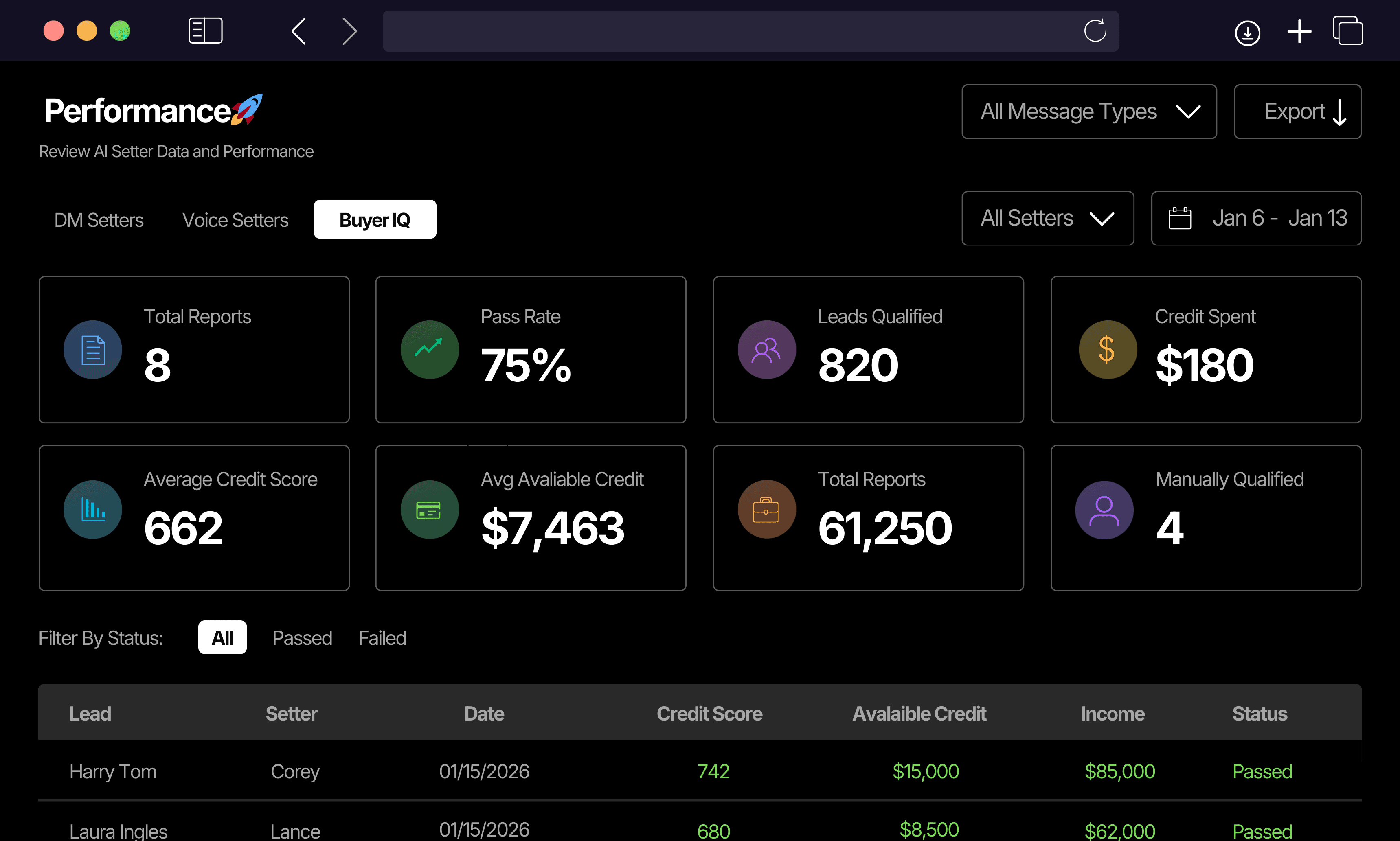Click the briefcase icon in Total Reports card

pos(766,510)
